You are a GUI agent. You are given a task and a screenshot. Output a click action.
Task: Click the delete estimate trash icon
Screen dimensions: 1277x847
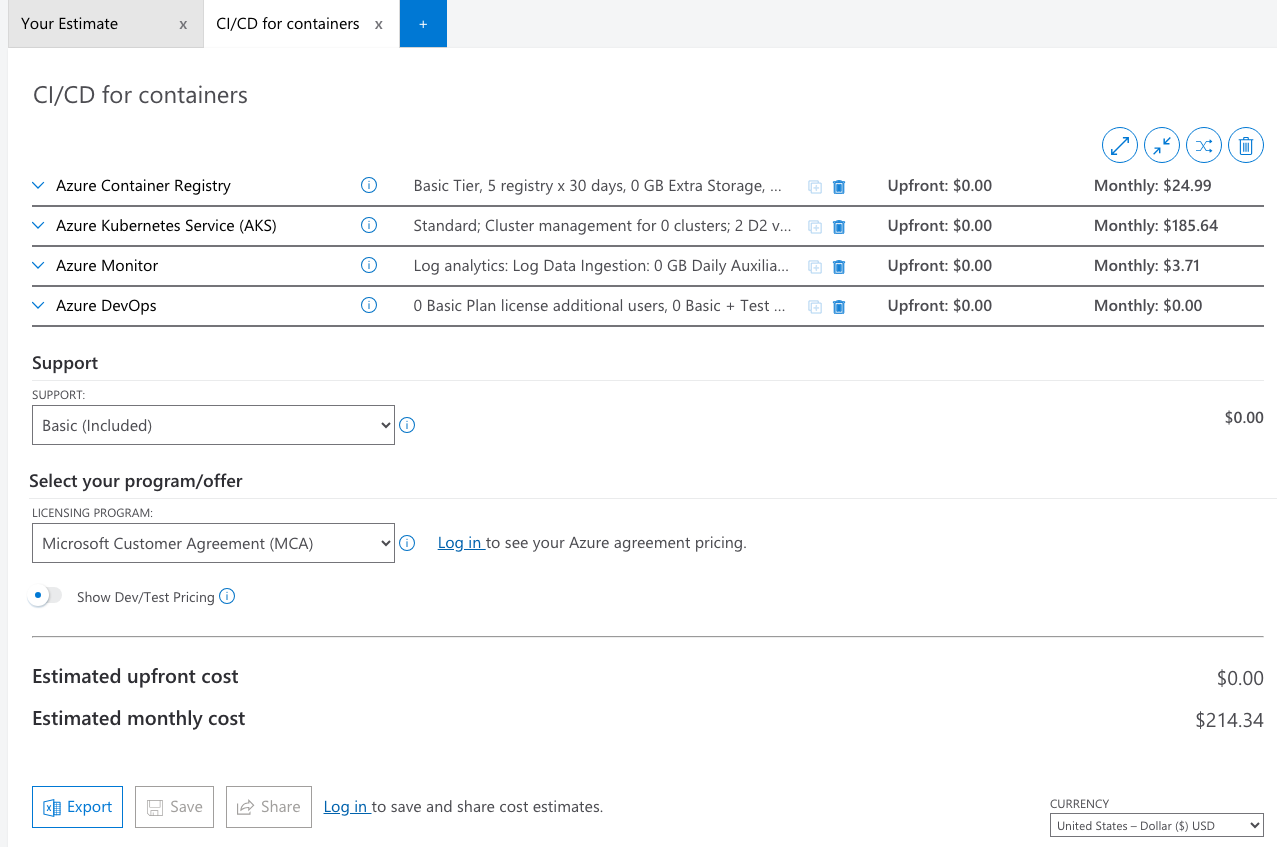1246,145
